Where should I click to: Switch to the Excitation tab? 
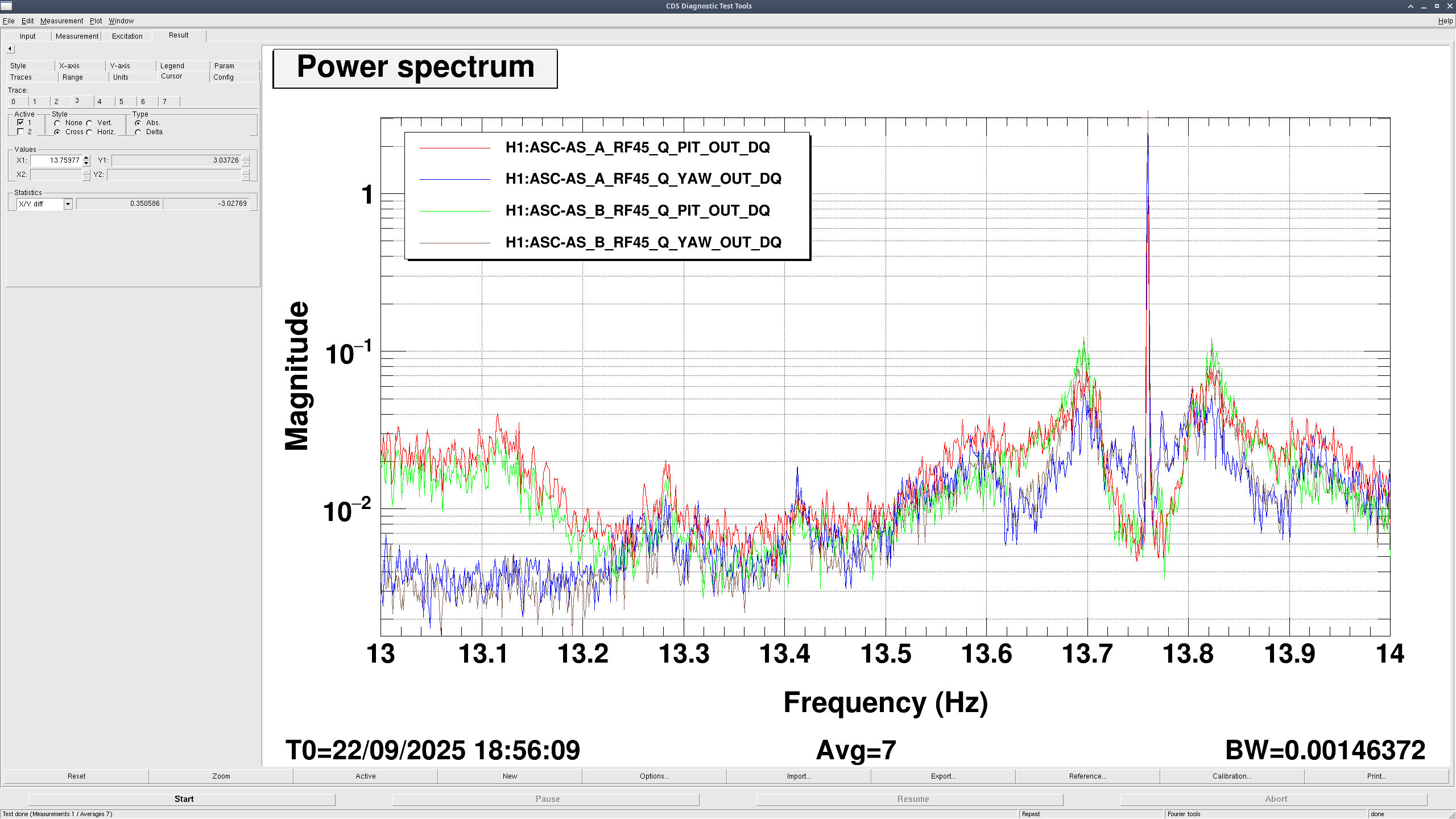127,36
